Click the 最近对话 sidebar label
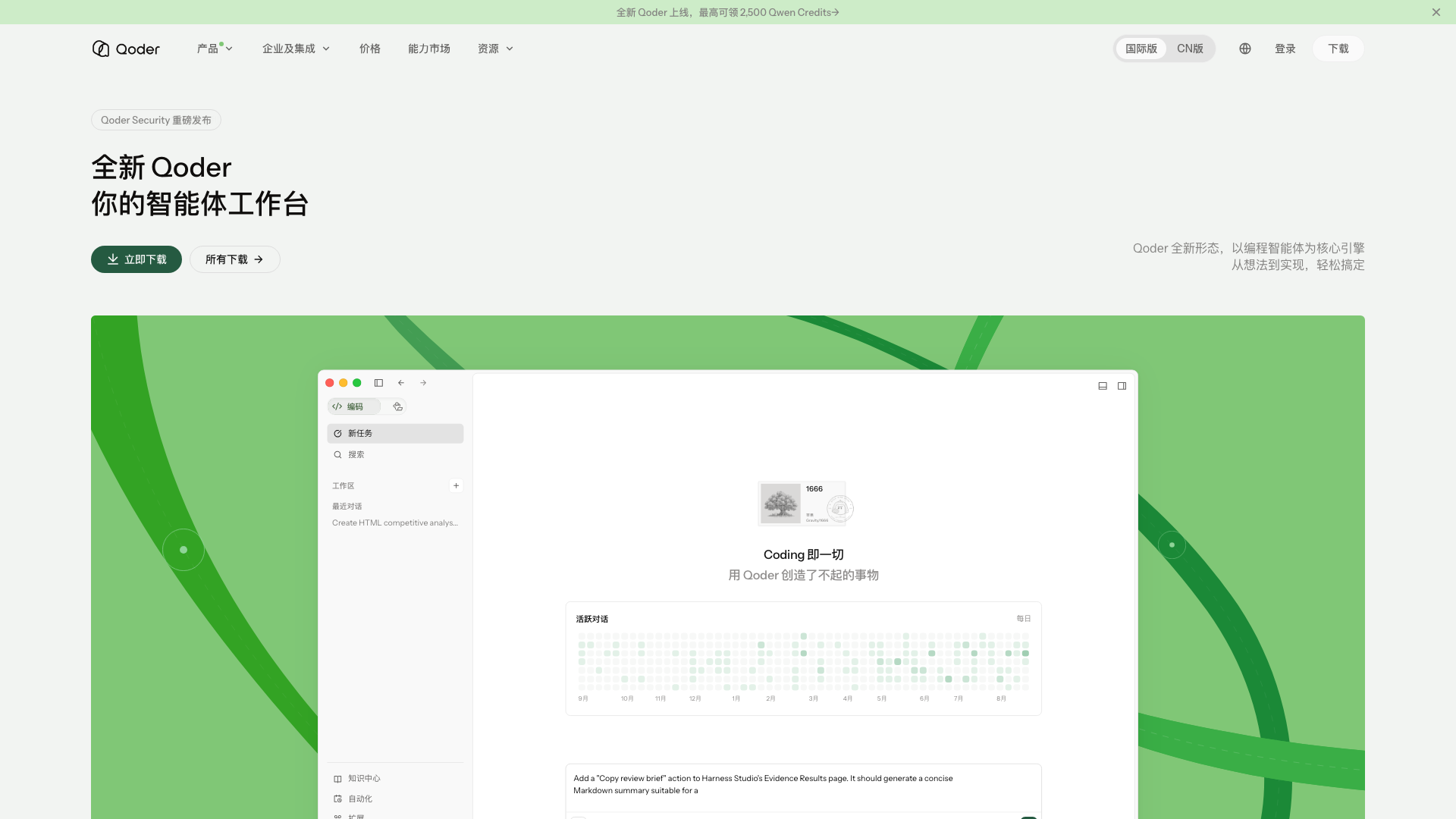1456x819 pixels. coord(347,506)
